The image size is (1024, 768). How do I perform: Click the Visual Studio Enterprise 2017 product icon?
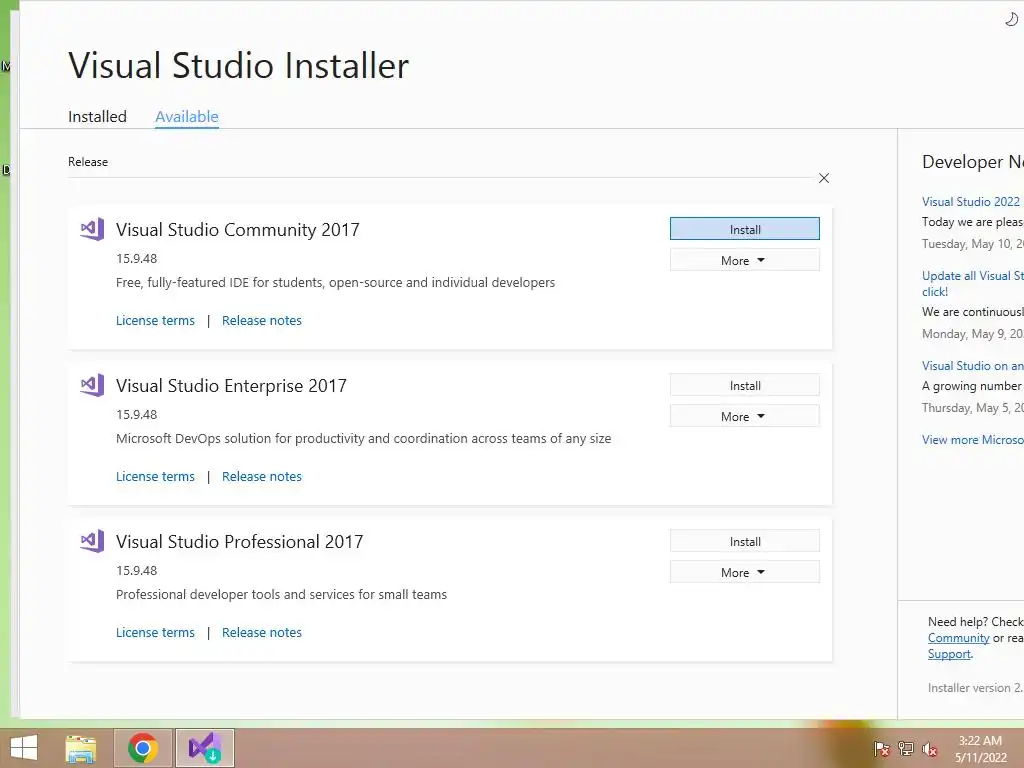point(92,385)
